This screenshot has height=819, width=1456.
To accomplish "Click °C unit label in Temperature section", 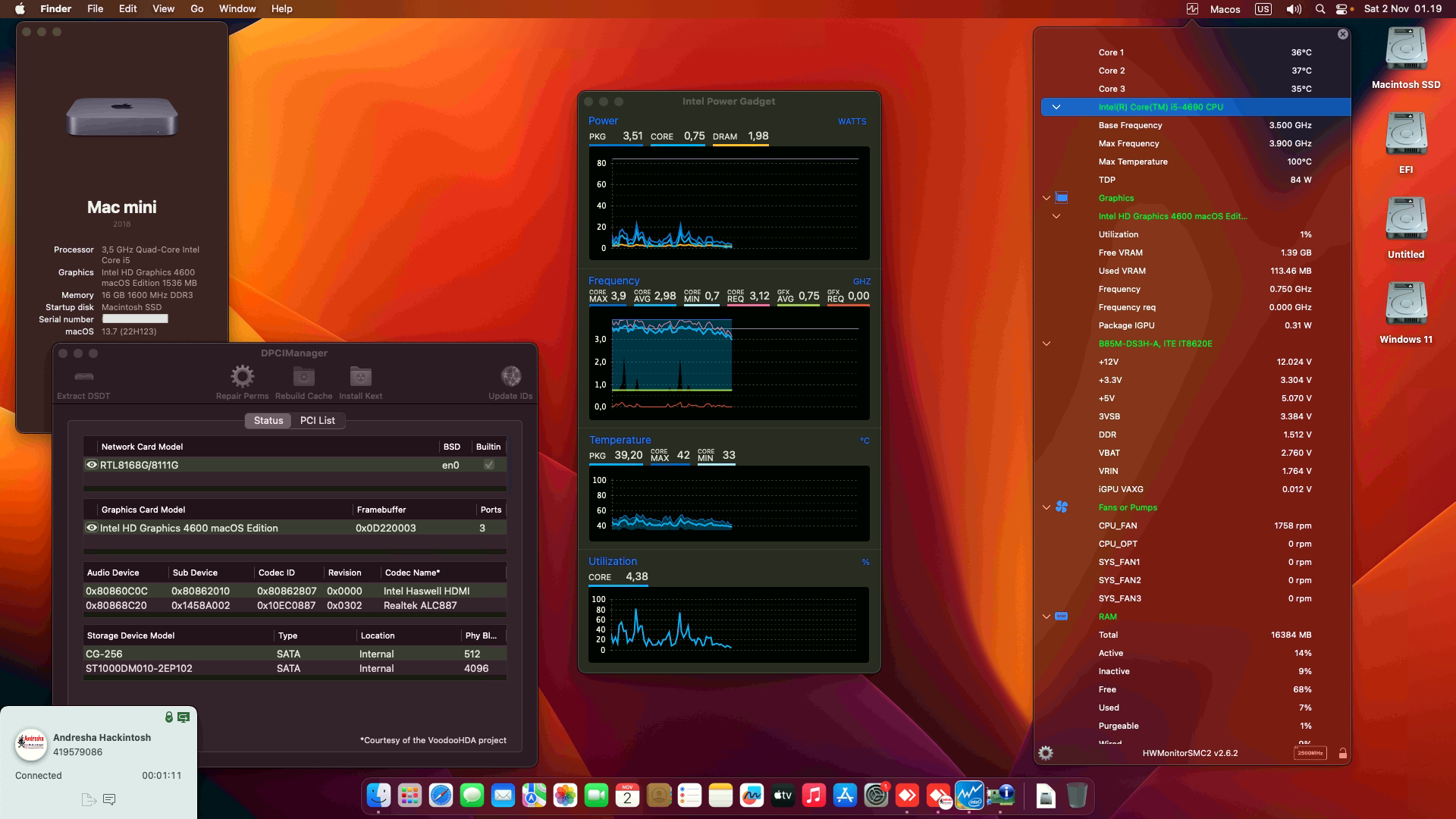I will 864,441.
